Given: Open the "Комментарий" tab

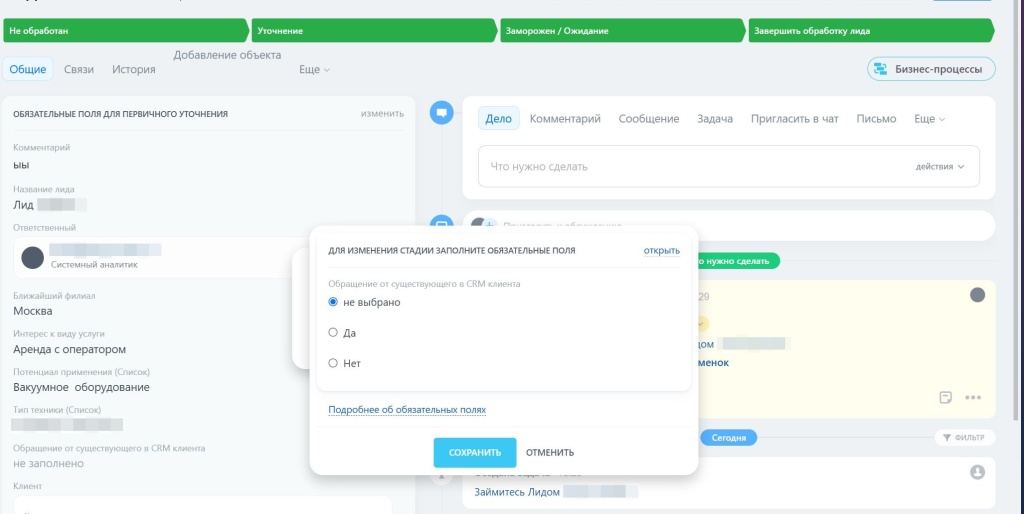Looking at the screenshot, I should tap(565, 119).
